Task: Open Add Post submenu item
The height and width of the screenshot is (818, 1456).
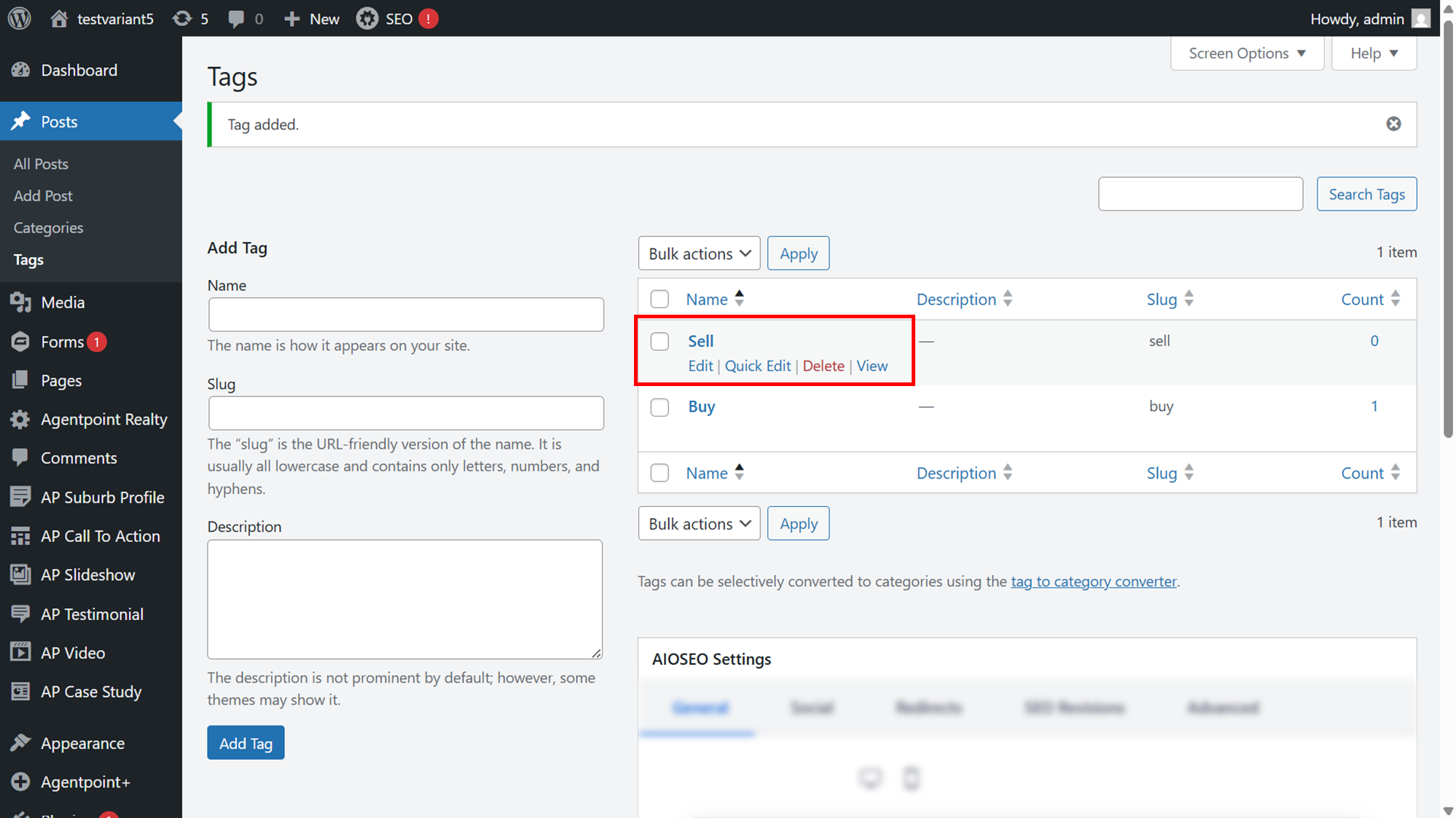Action: click(x=43, y=196)
